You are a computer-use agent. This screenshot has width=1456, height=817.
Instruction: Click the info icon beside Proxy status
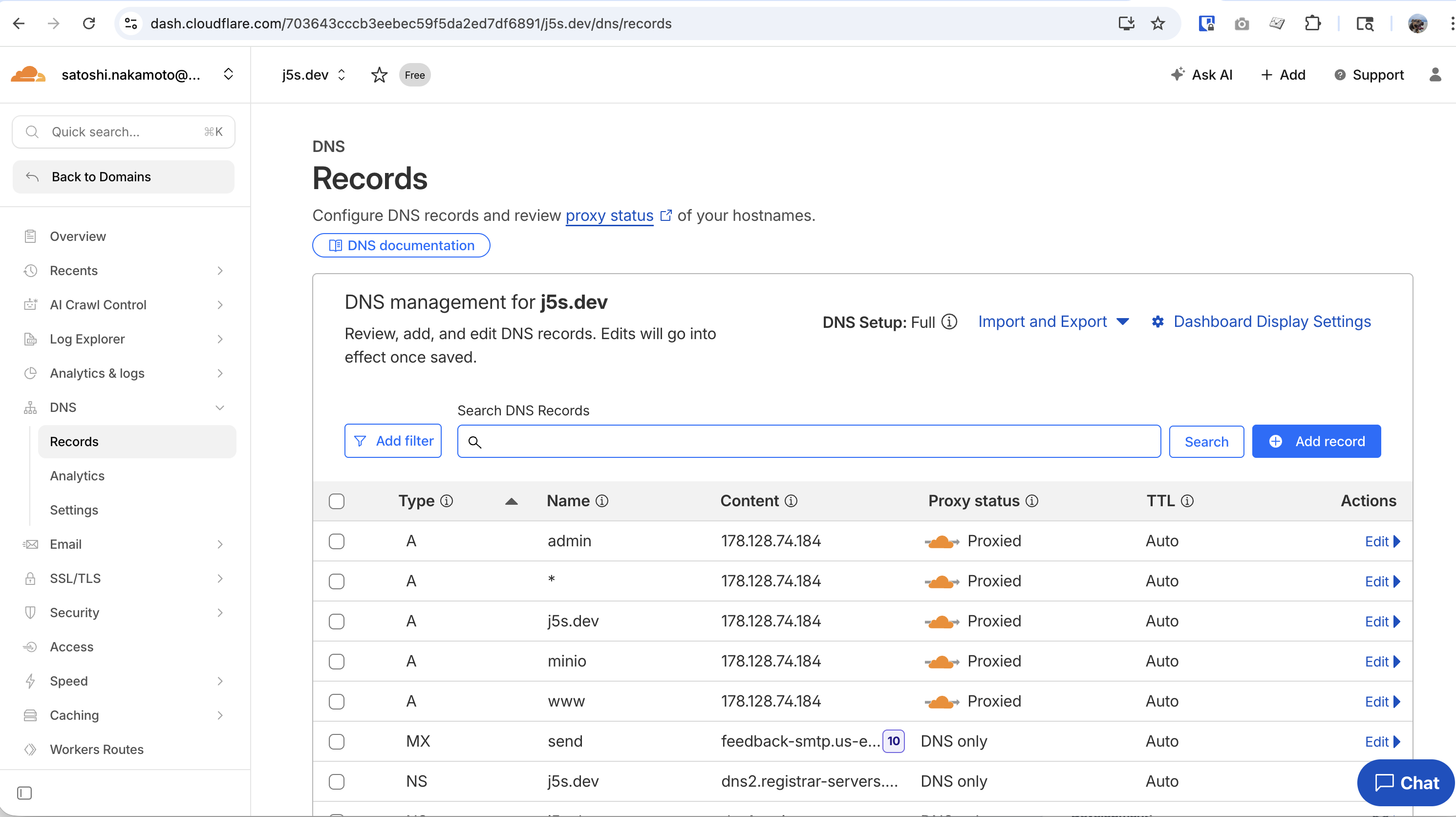tap(1031, 501)
